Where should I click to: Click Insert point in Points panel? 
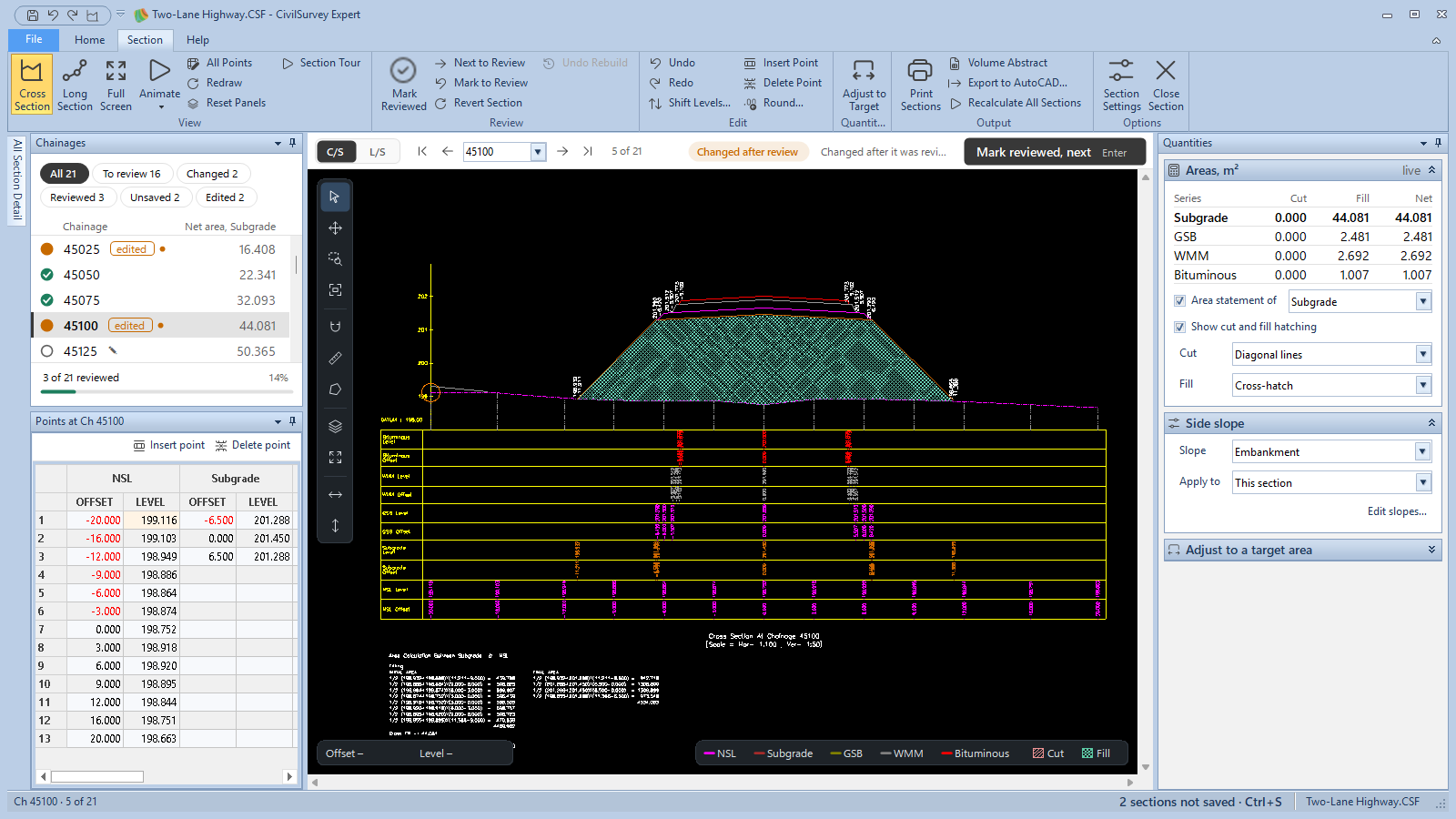[x=169, y=445]
